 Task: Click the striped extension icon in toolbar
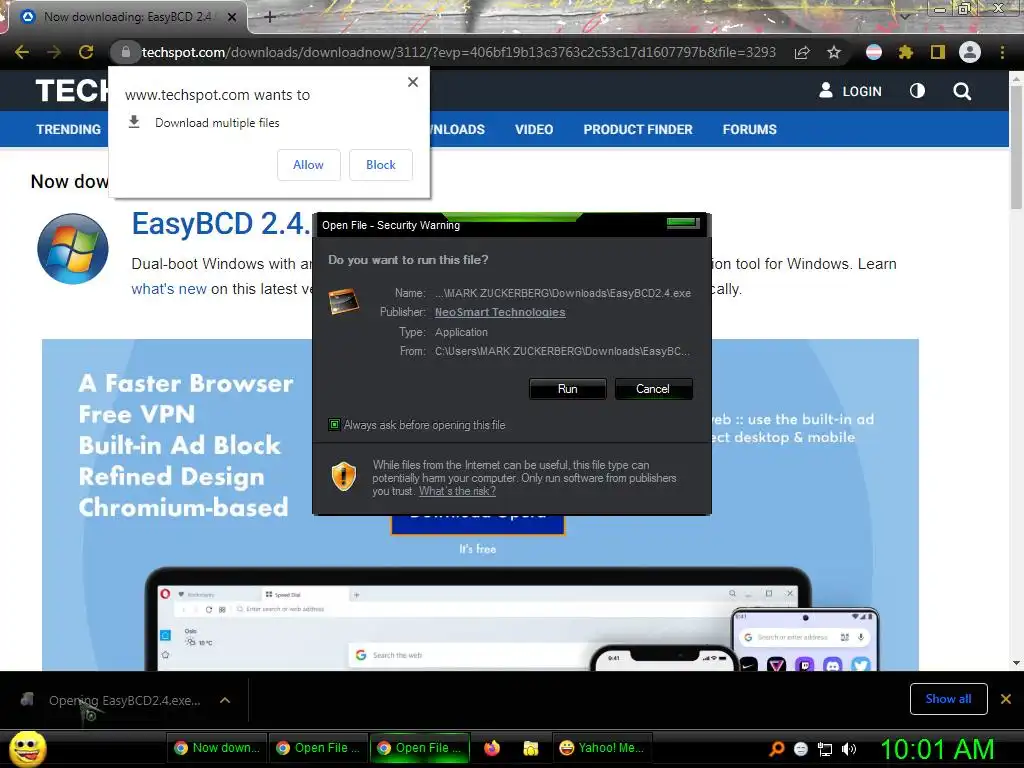pyautogui.click(x=873, y=52)
